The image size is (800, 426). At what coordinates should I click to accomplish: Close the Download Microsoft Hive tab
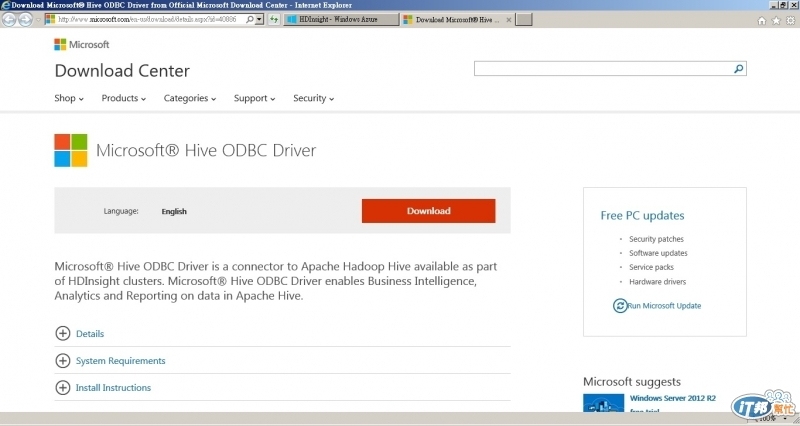tap(508, 20)
